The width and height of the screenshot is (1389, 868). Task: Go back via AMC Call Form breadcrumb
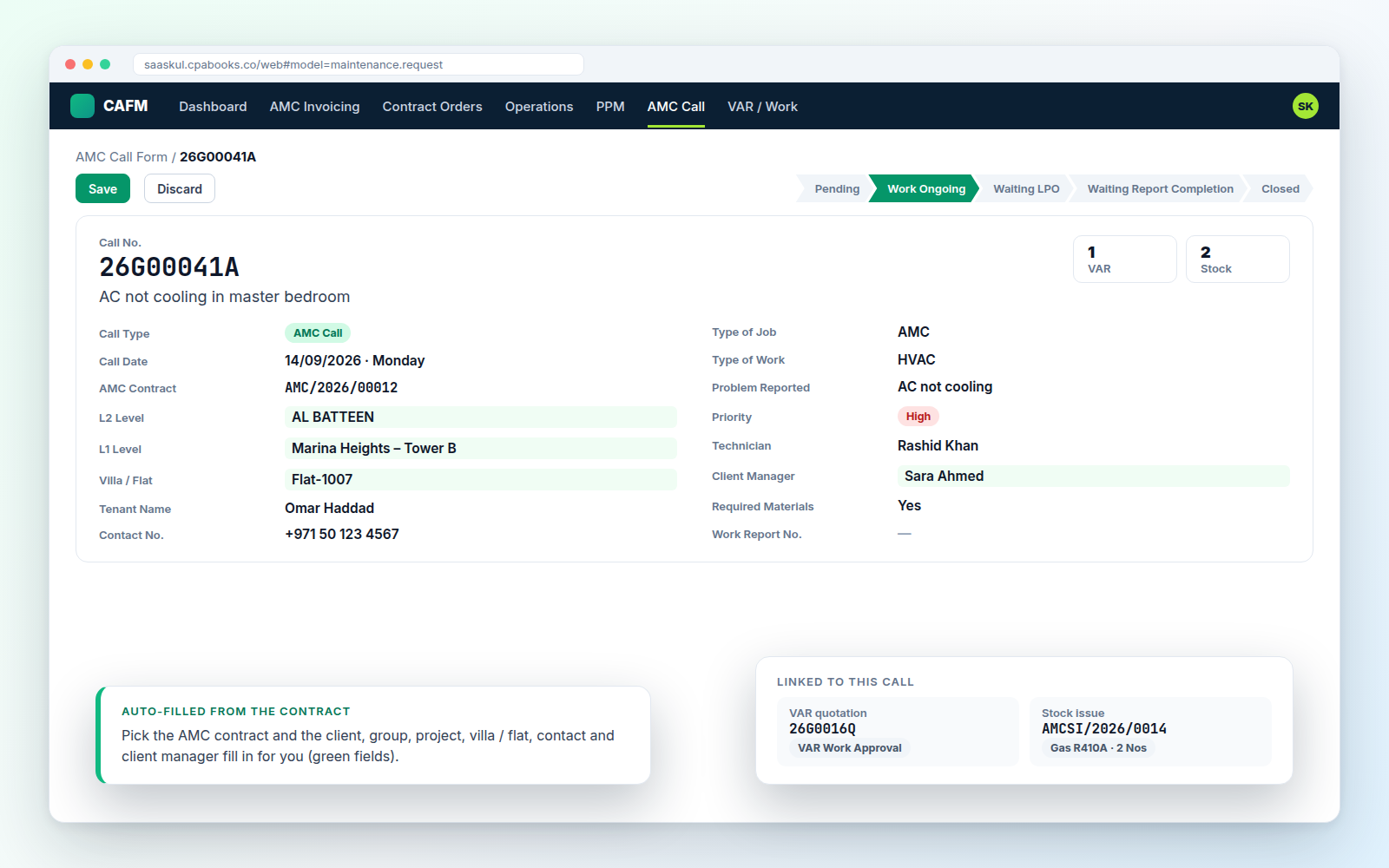(x=122, y=157)
